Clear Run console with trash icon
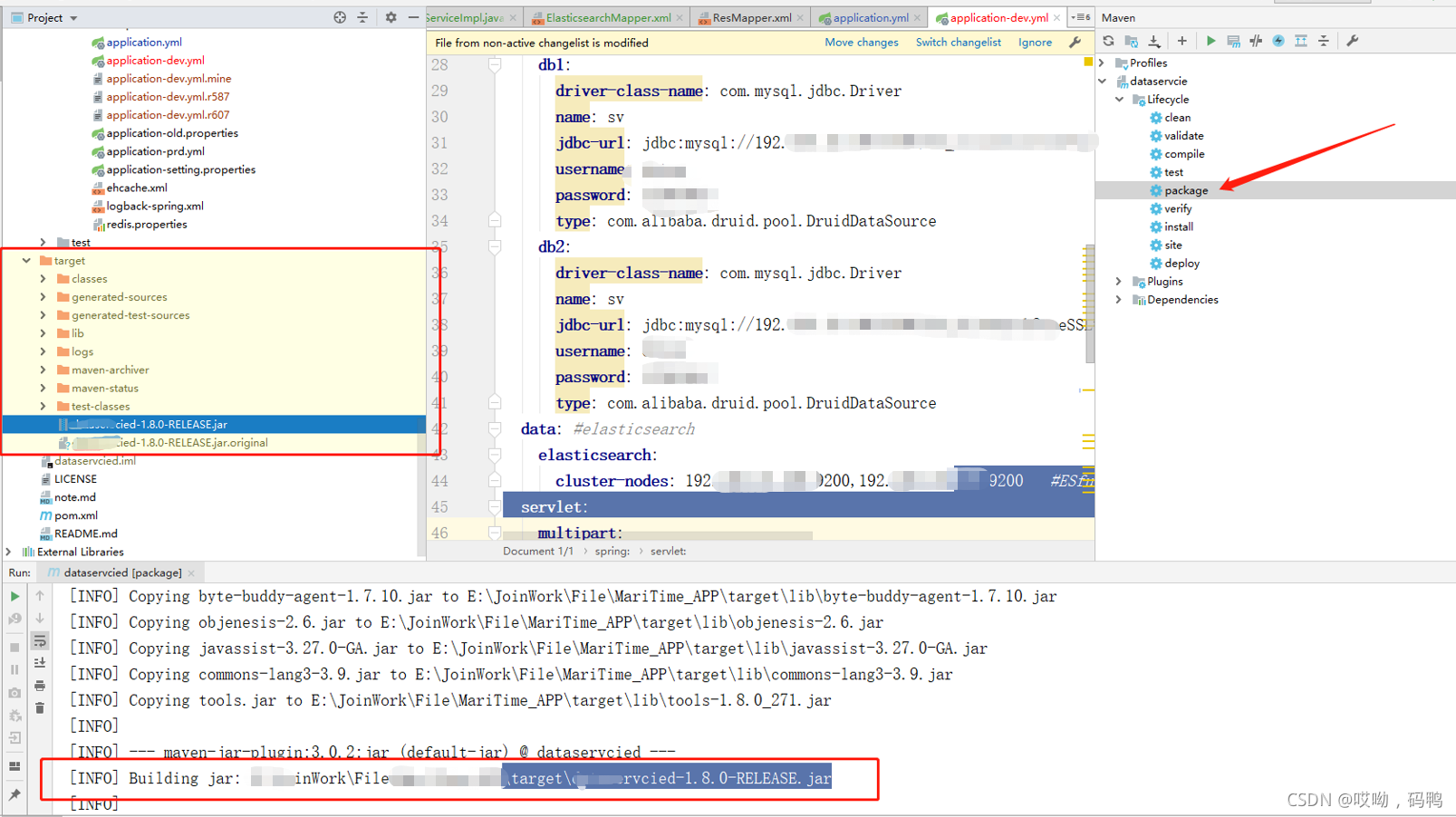The height and width of the screenshot is (817, 1456). click(x=40, y=708)
